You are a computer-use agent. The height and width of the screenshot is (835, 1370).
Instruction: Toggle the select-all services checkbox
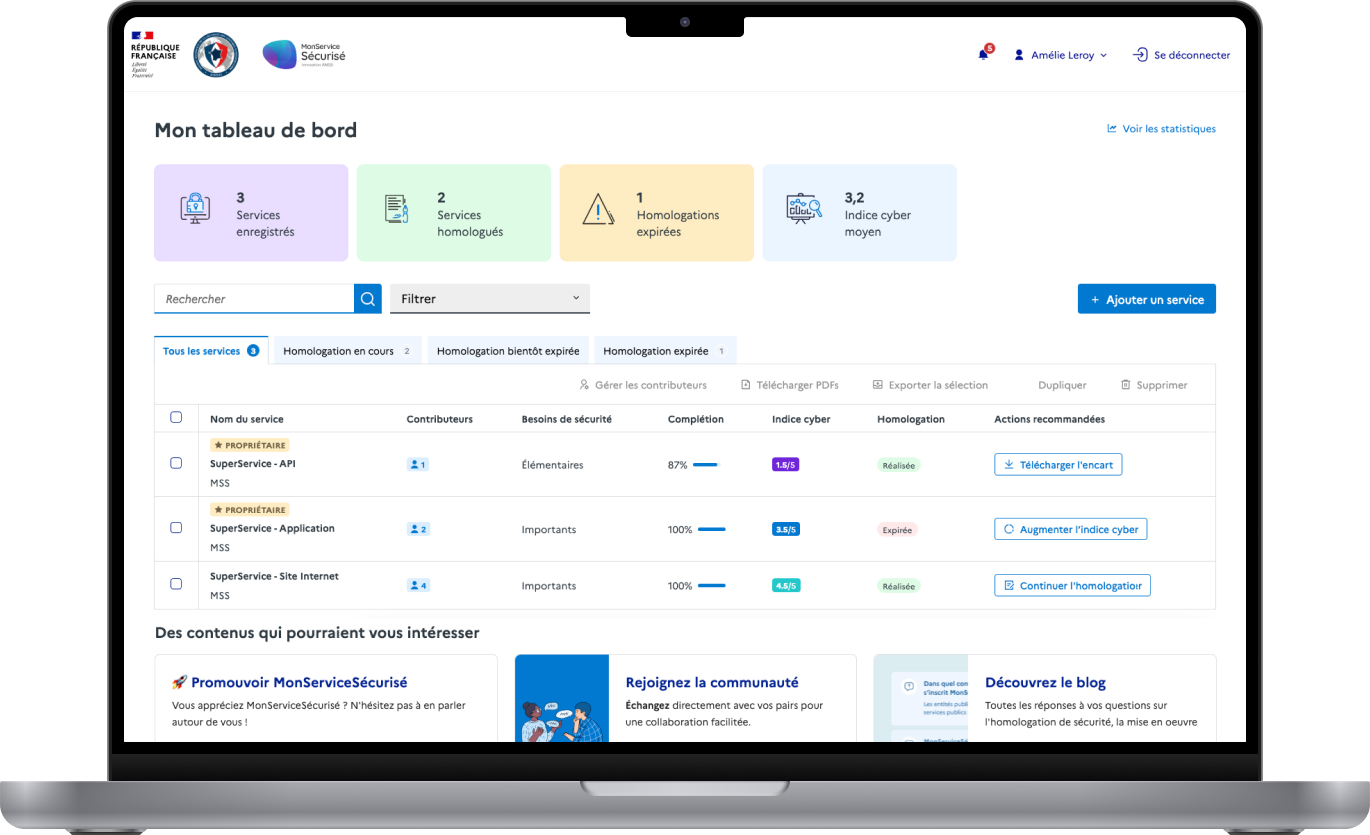[x=176, y=418]
